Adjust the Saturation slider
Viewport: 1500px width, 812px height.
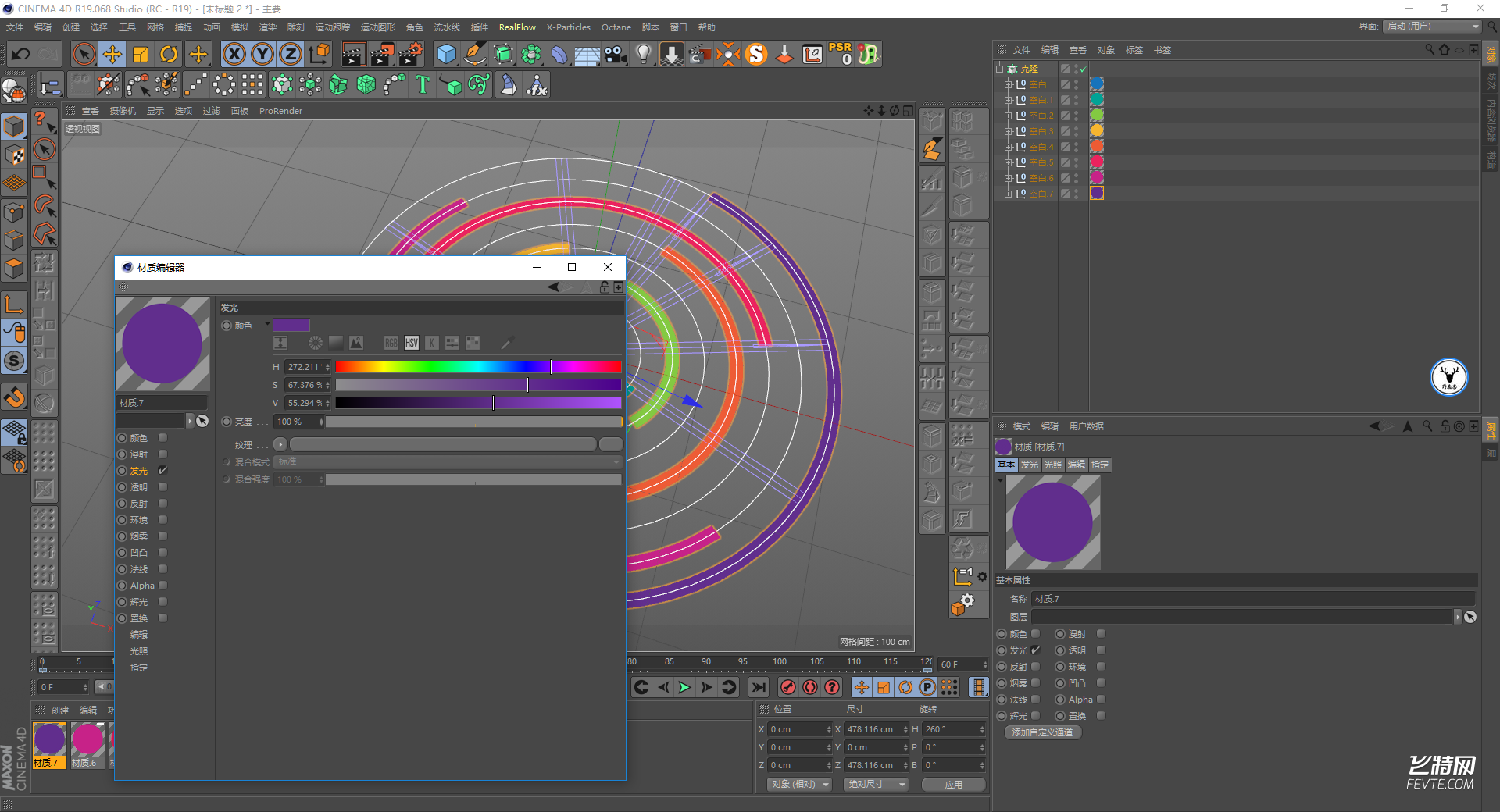[478, 385]
